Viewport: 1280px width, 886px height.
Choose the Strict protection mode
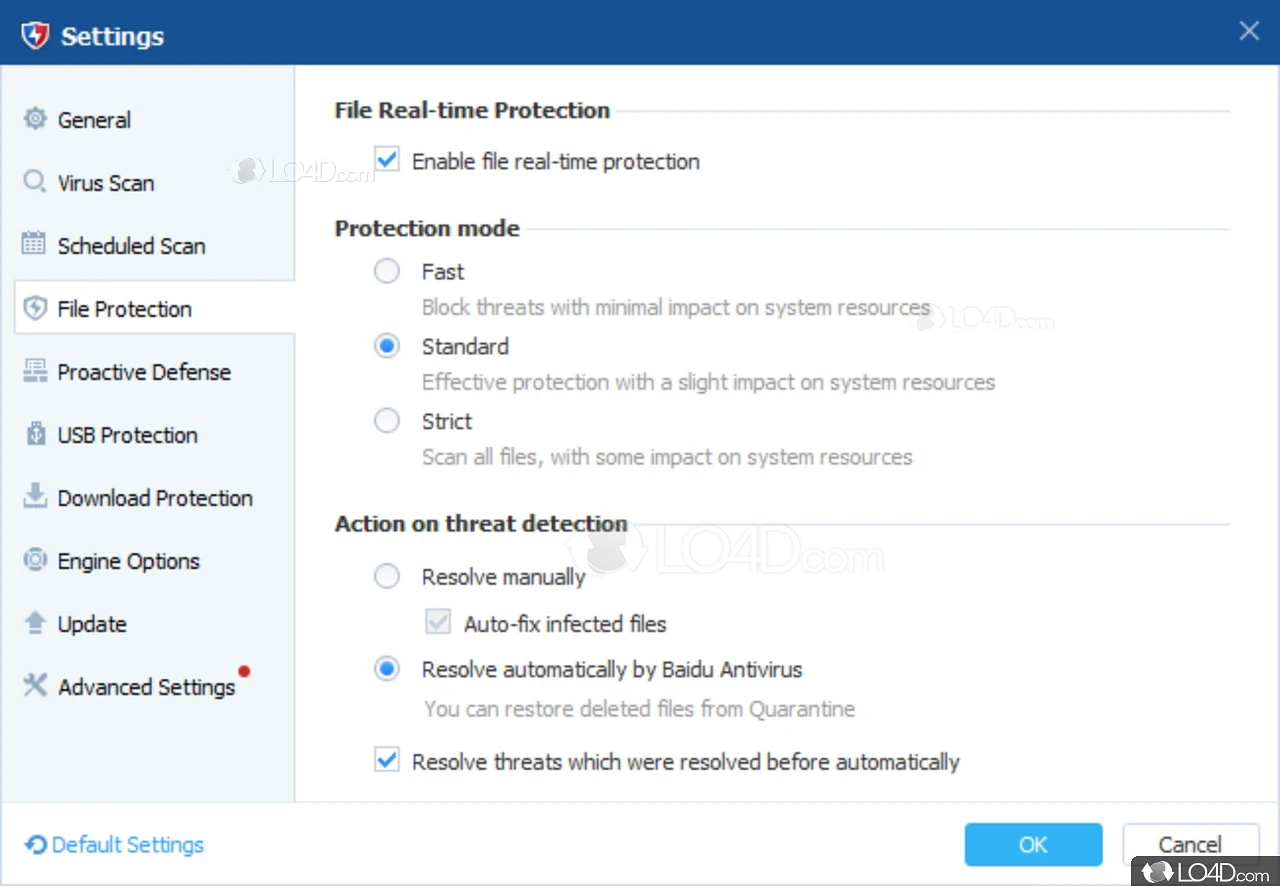387,421
